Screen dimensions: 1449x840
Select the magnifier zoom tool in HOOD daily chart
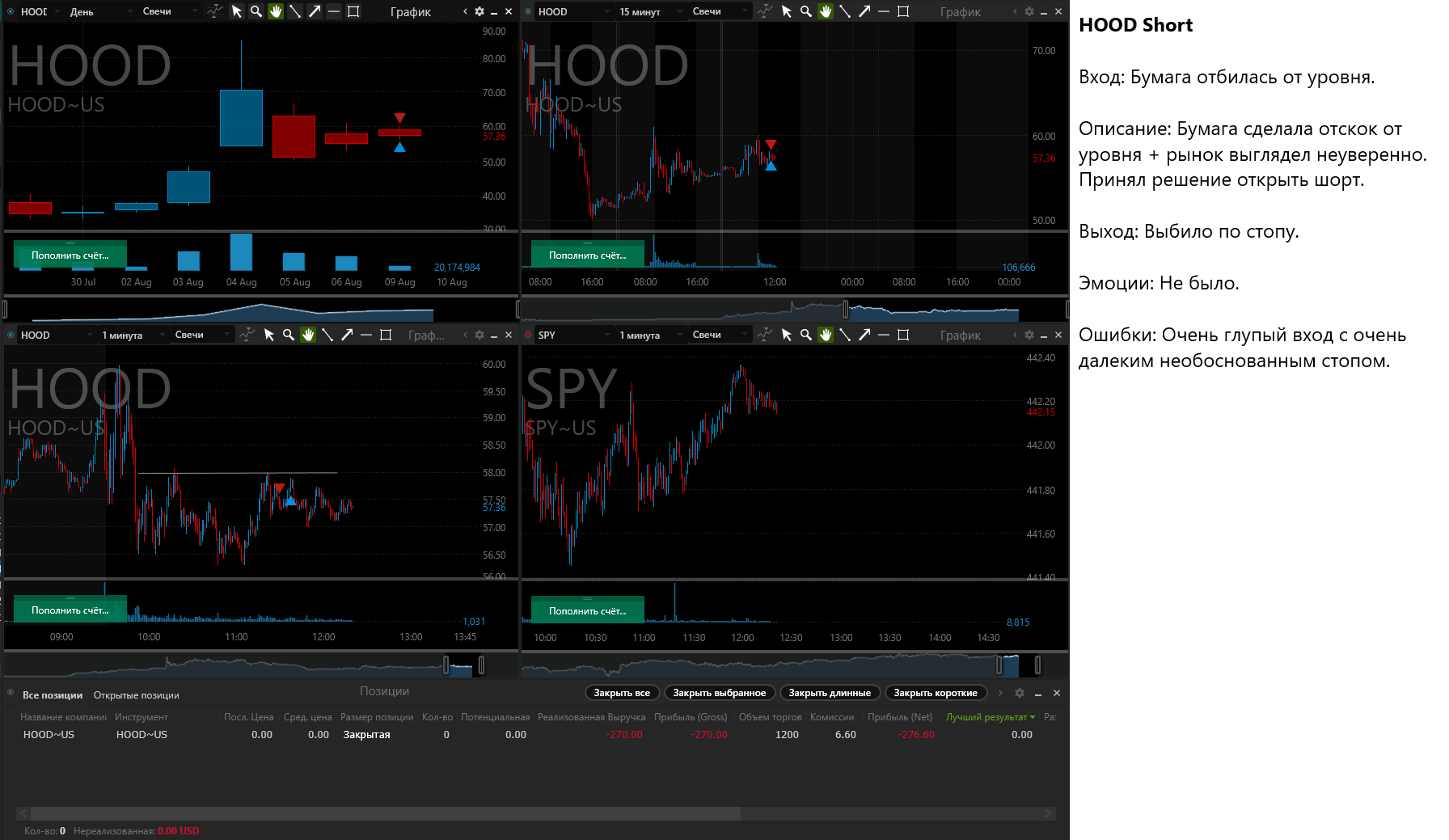256,11
